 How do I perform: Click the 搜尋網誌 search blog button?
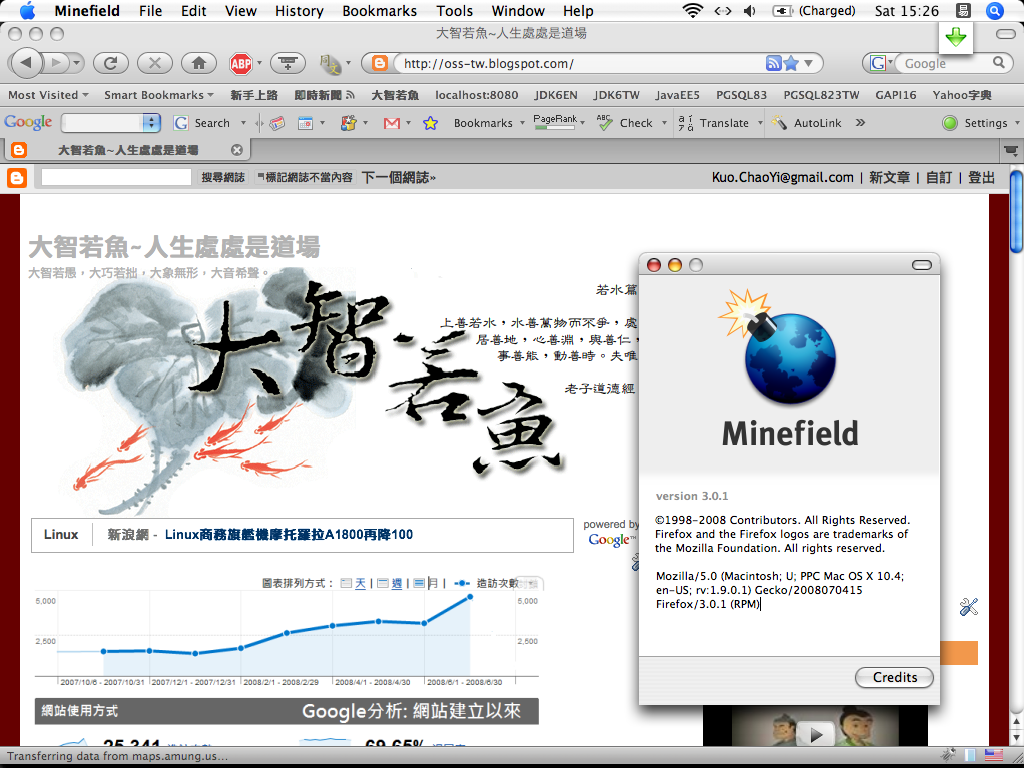coord(223,177)
